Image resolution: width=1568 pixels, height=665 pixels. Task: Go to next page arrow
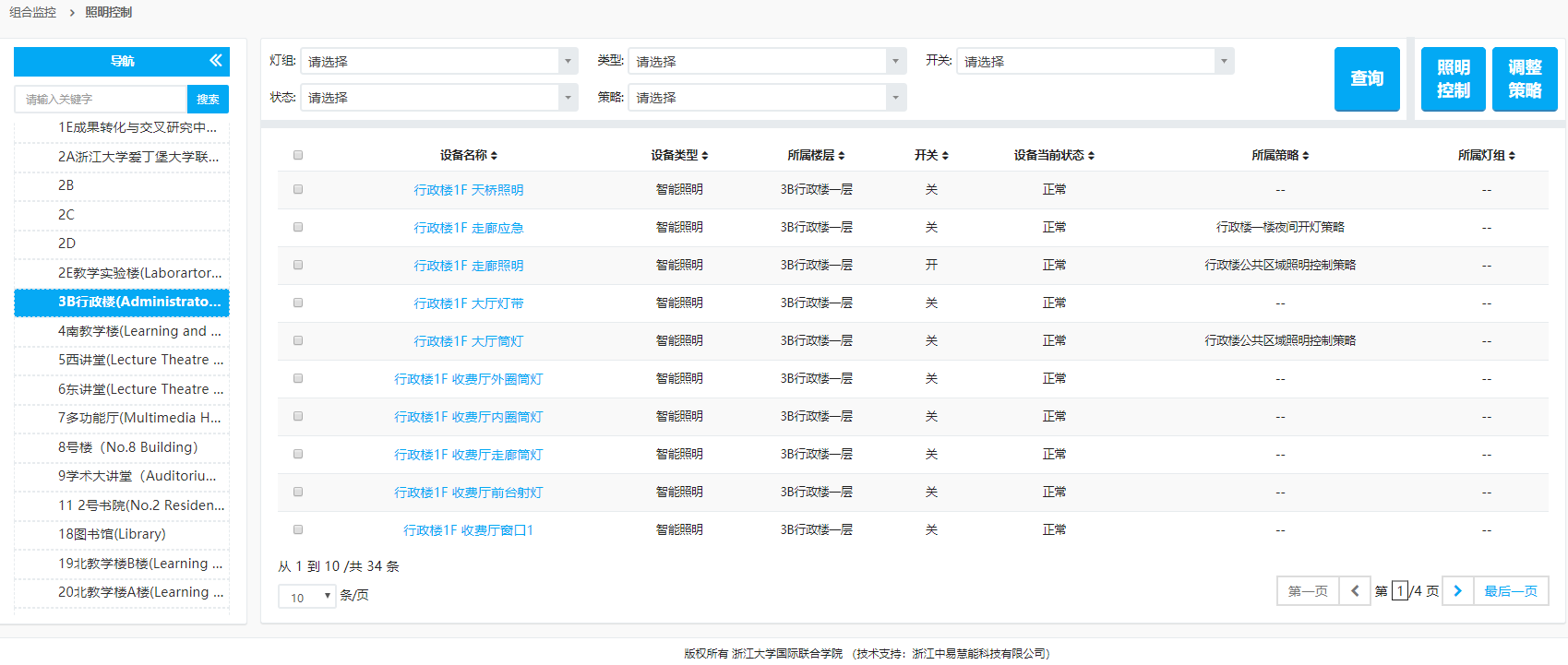coord(1458,591)
